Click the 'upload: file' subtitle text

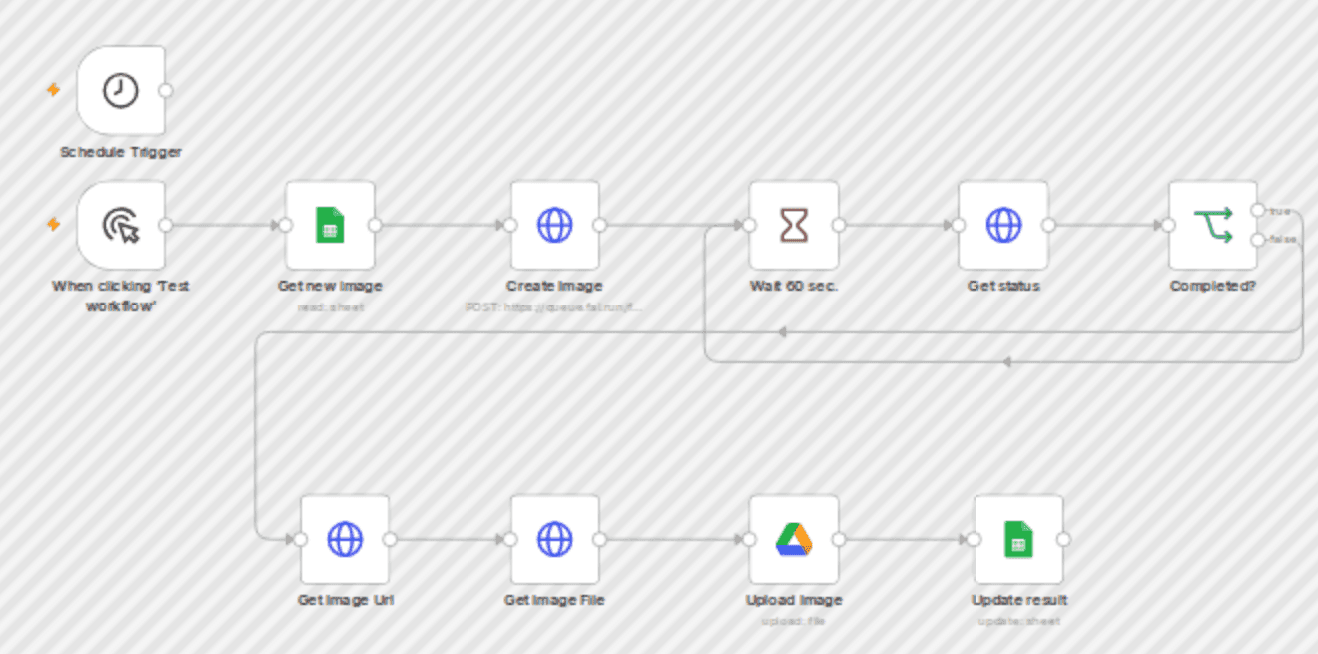pos(794,621)
